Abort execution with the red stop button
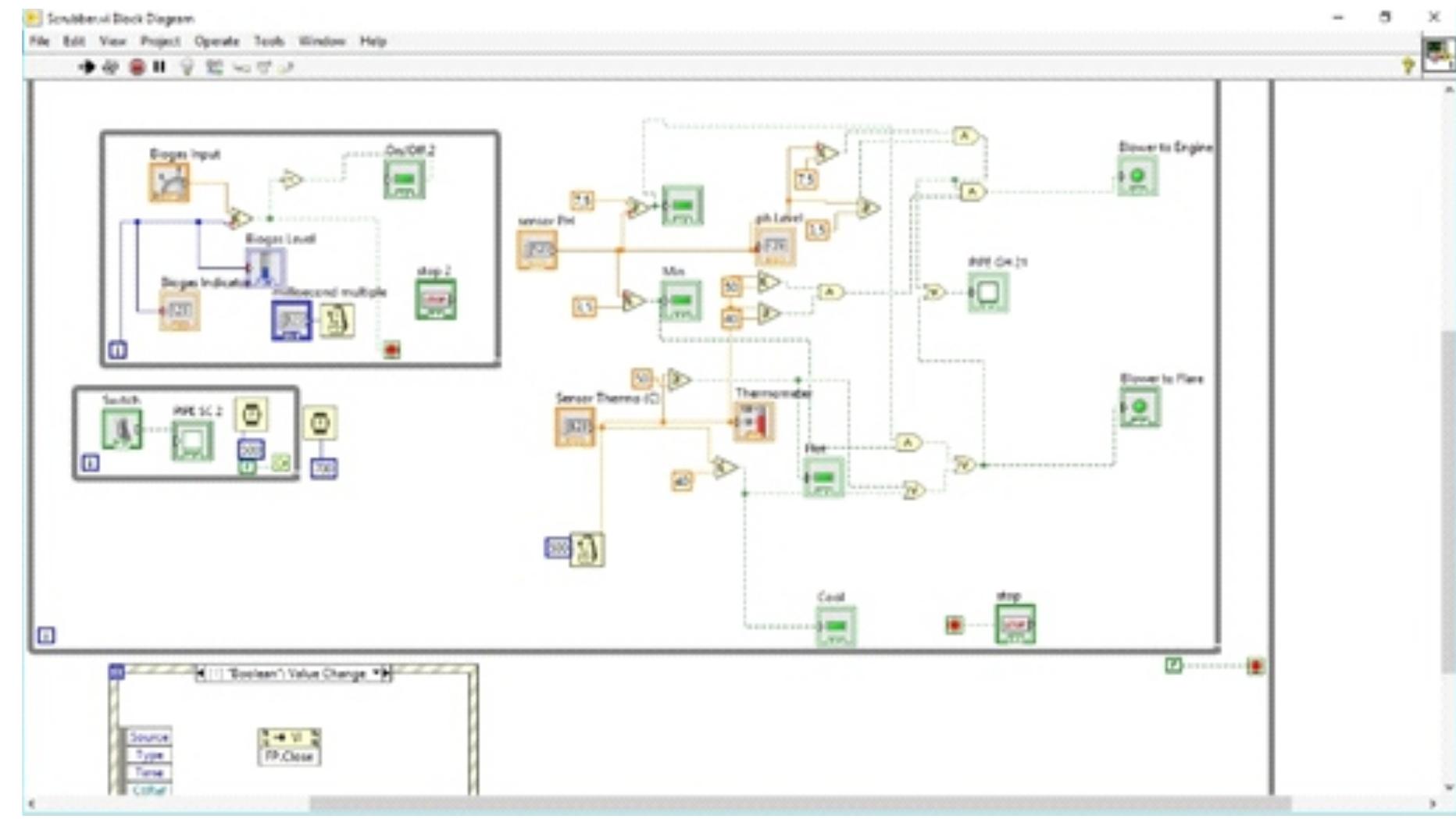The width and height of the screenshot is (1456, 819). [137, 67]
